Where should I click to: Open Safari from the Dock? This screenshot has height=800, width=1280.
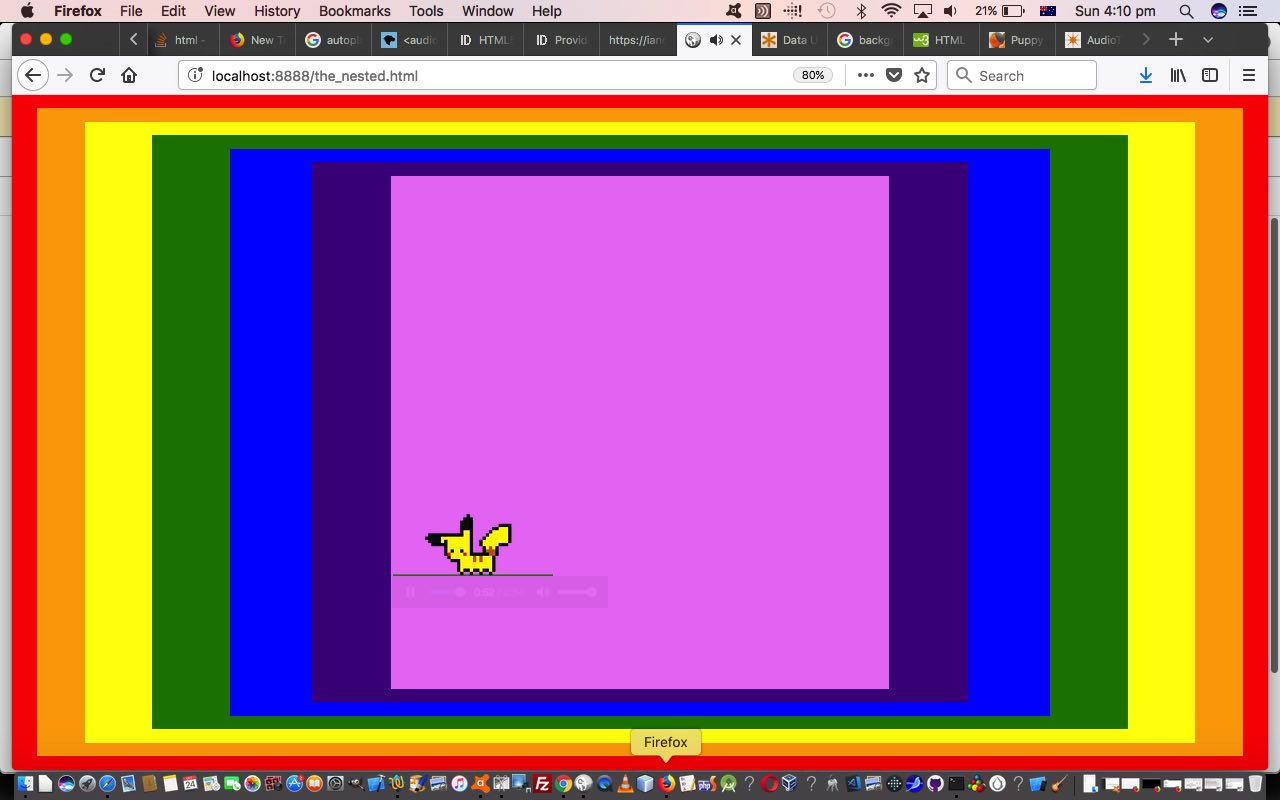[107, 784]
